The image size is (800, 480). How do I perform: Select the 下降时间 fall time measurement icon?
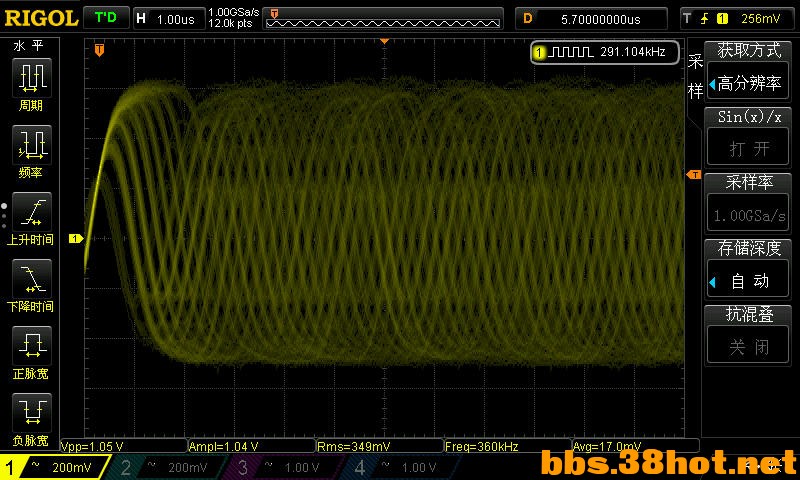[x=32, y=279]
